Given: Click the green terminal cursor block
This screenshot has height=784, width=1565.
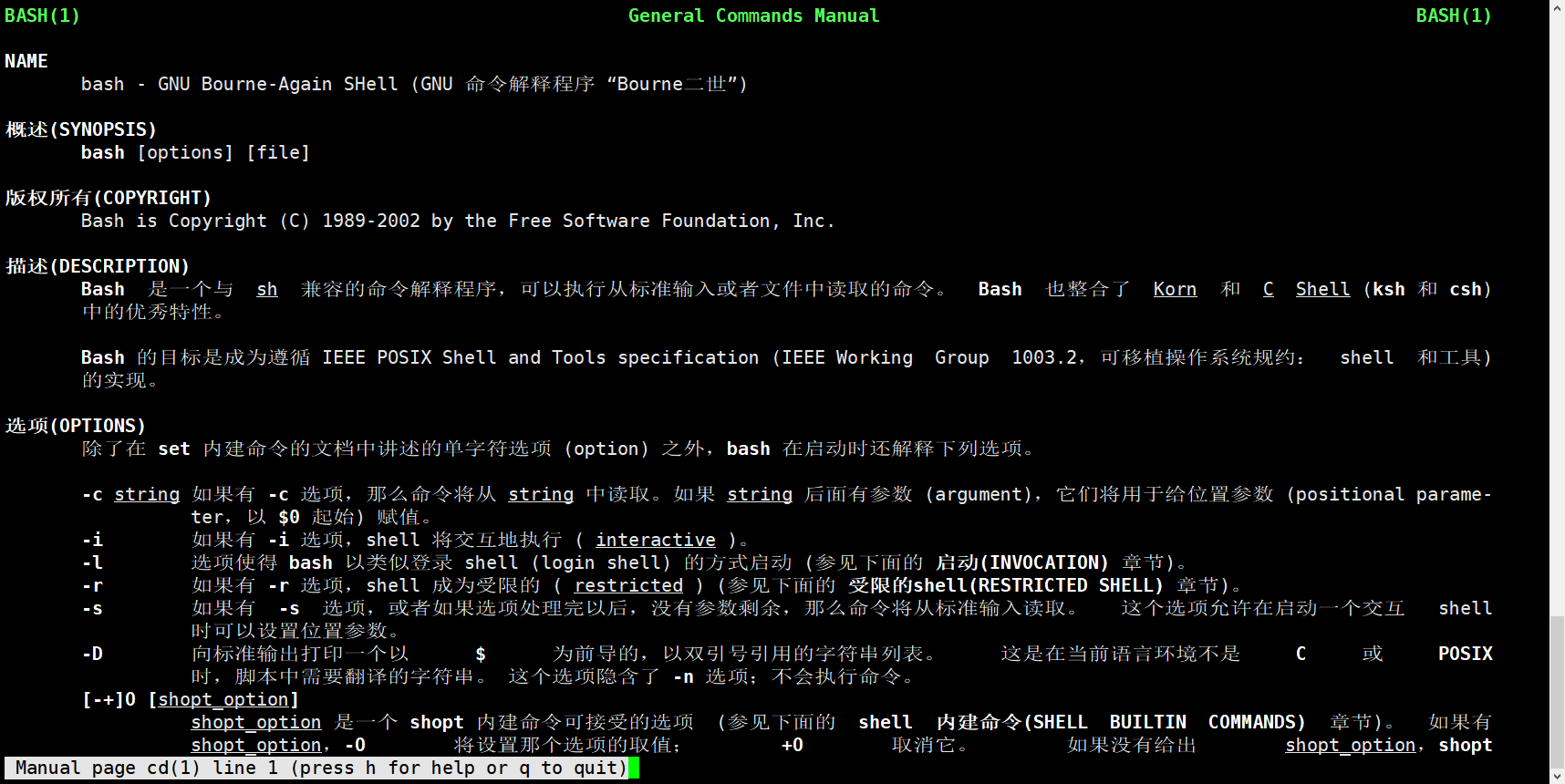Looking at the screenshot, I should [x=634, y=768].
